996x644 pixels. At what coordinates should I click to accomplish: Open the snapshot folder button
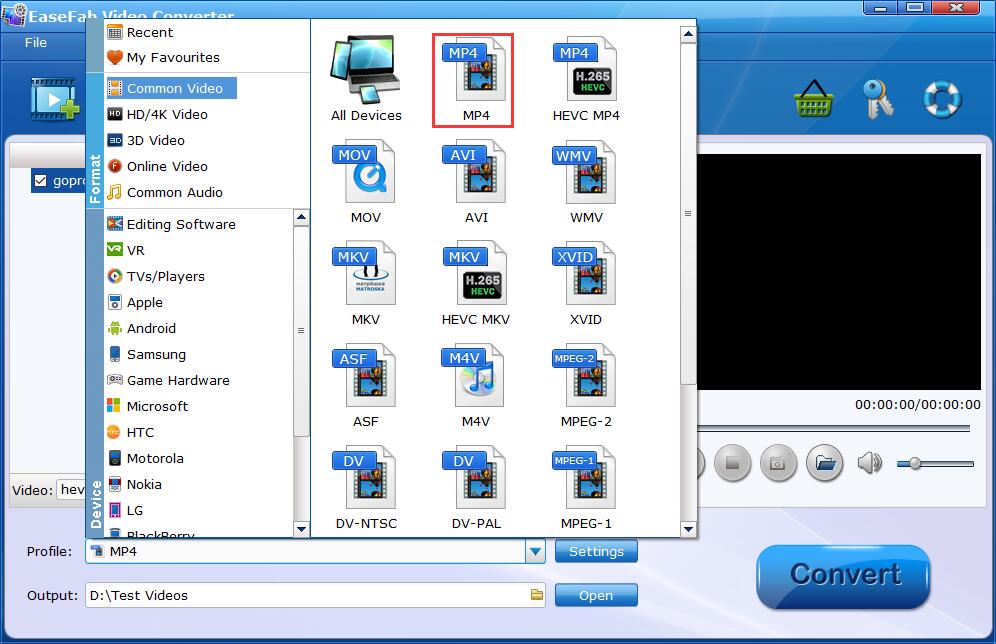[824, 463]
